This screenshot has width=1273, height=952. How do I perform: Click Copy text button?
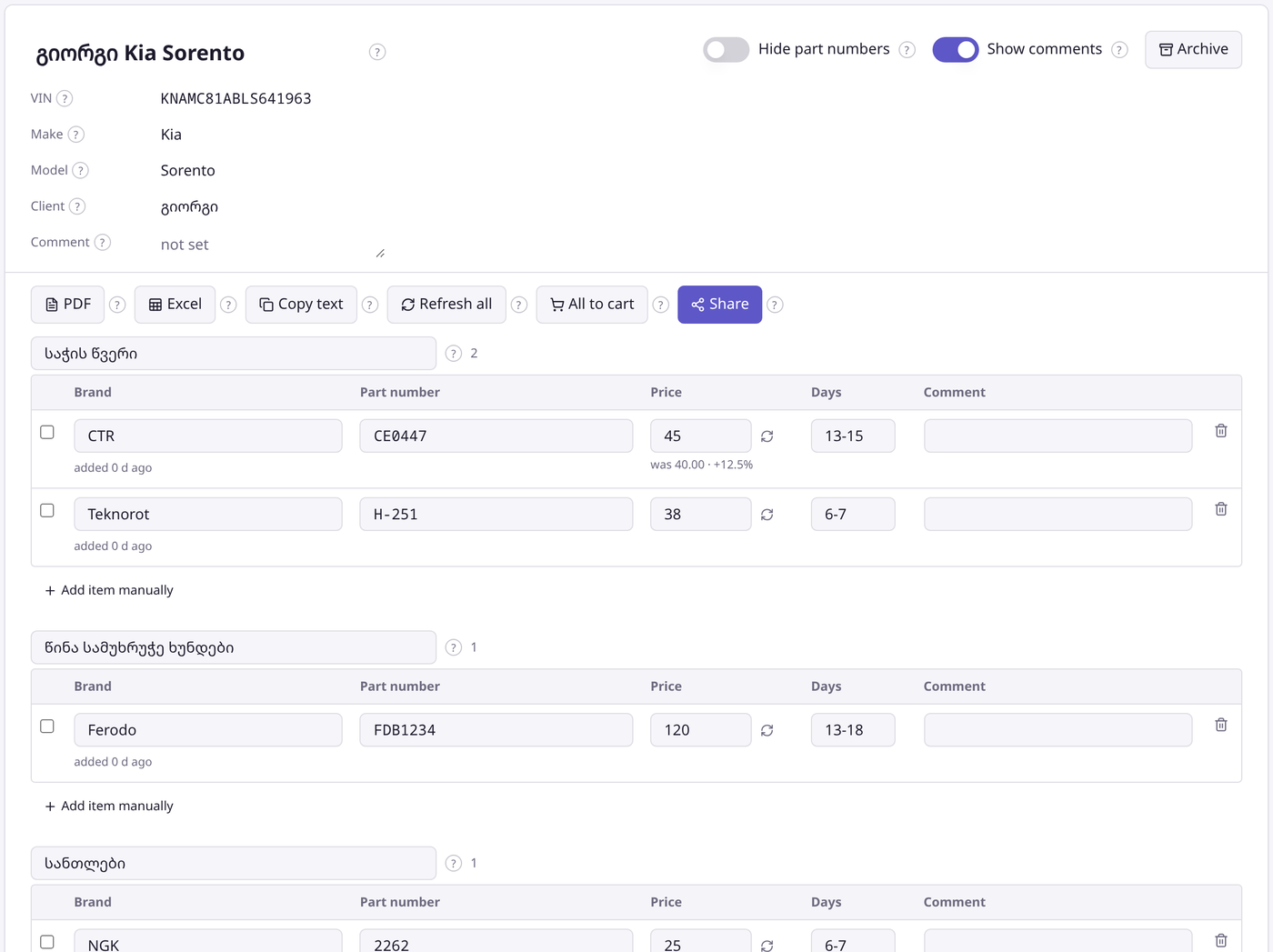tap(301, 305)
